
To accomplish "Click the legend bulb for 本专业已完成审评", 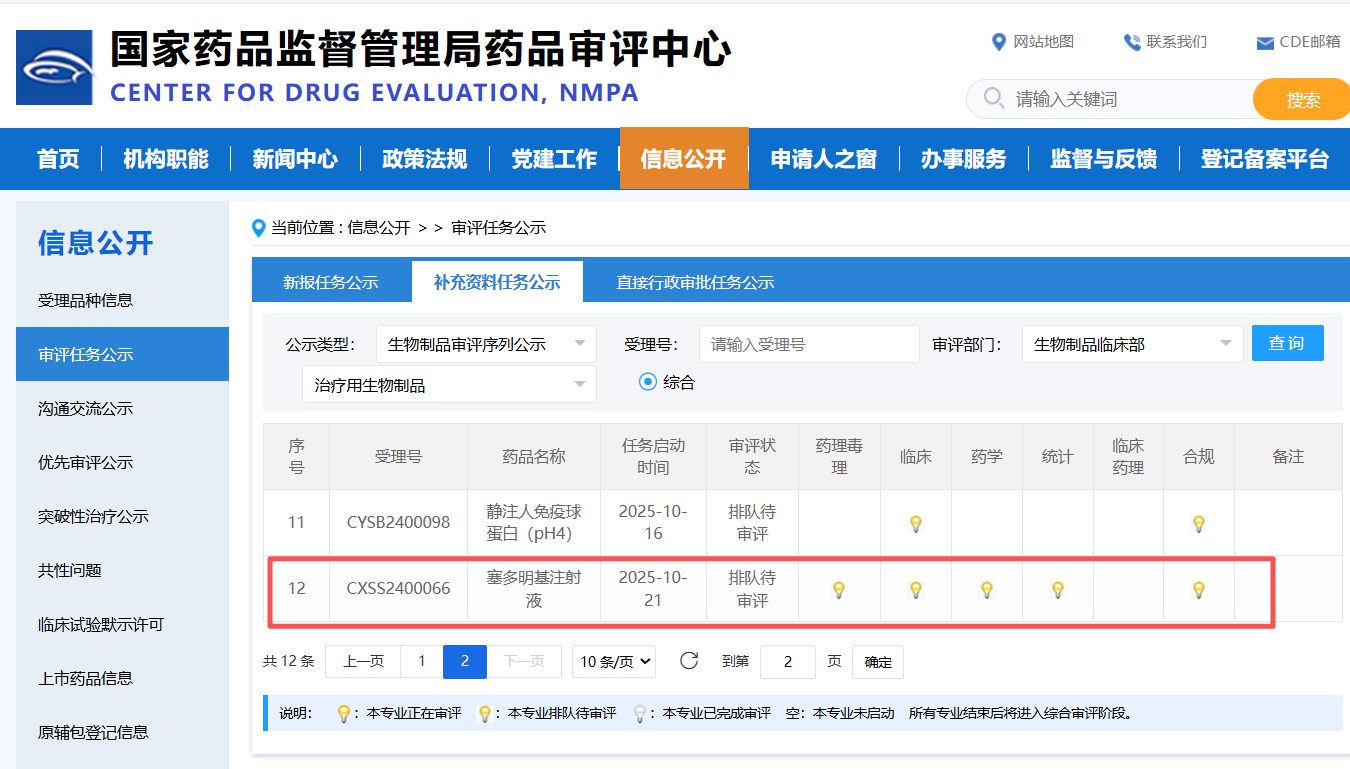I will [640, 714].
